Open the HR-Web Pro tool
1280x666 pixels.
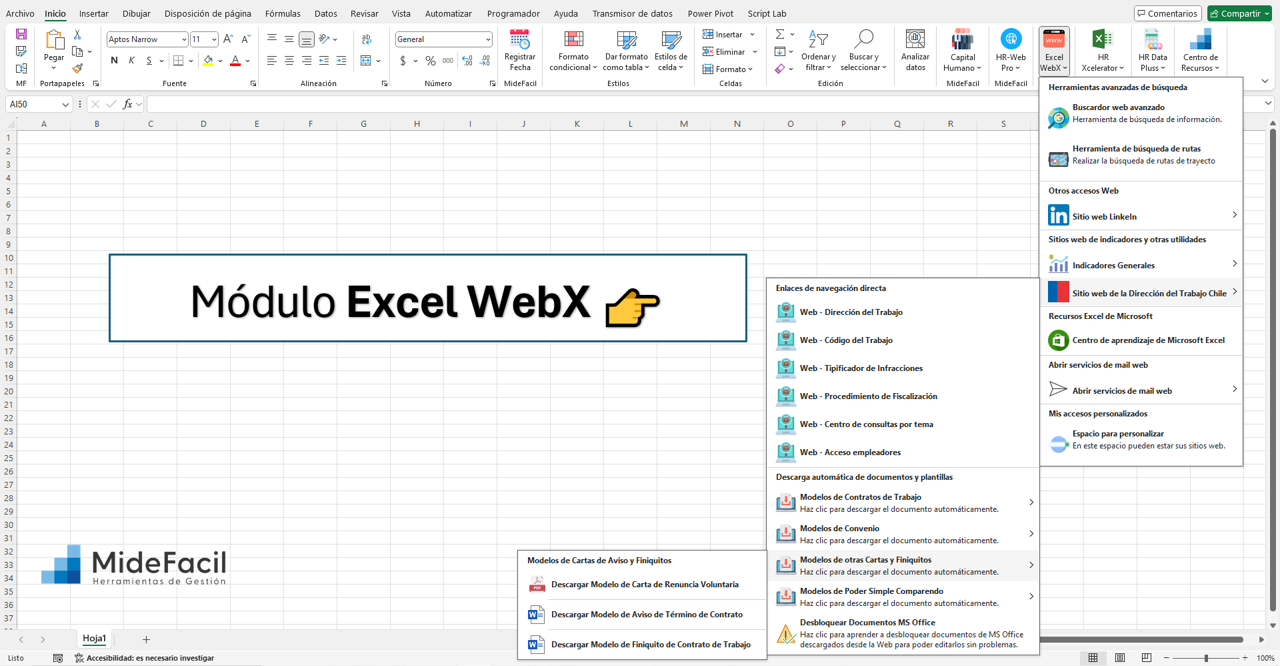coord(1010,50)
